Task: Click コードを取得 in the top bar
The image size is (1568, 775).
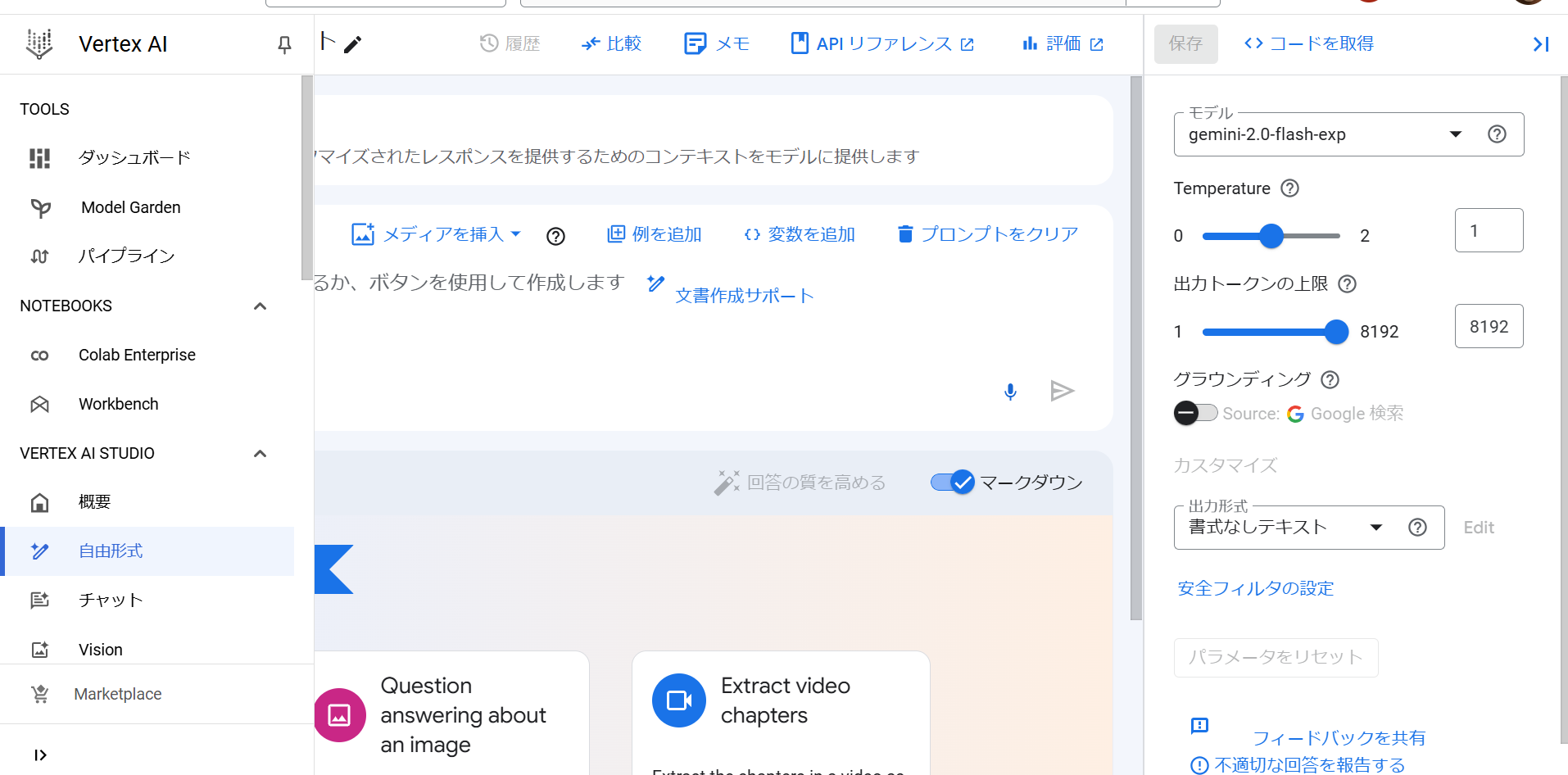Action: click(1307, 43)
